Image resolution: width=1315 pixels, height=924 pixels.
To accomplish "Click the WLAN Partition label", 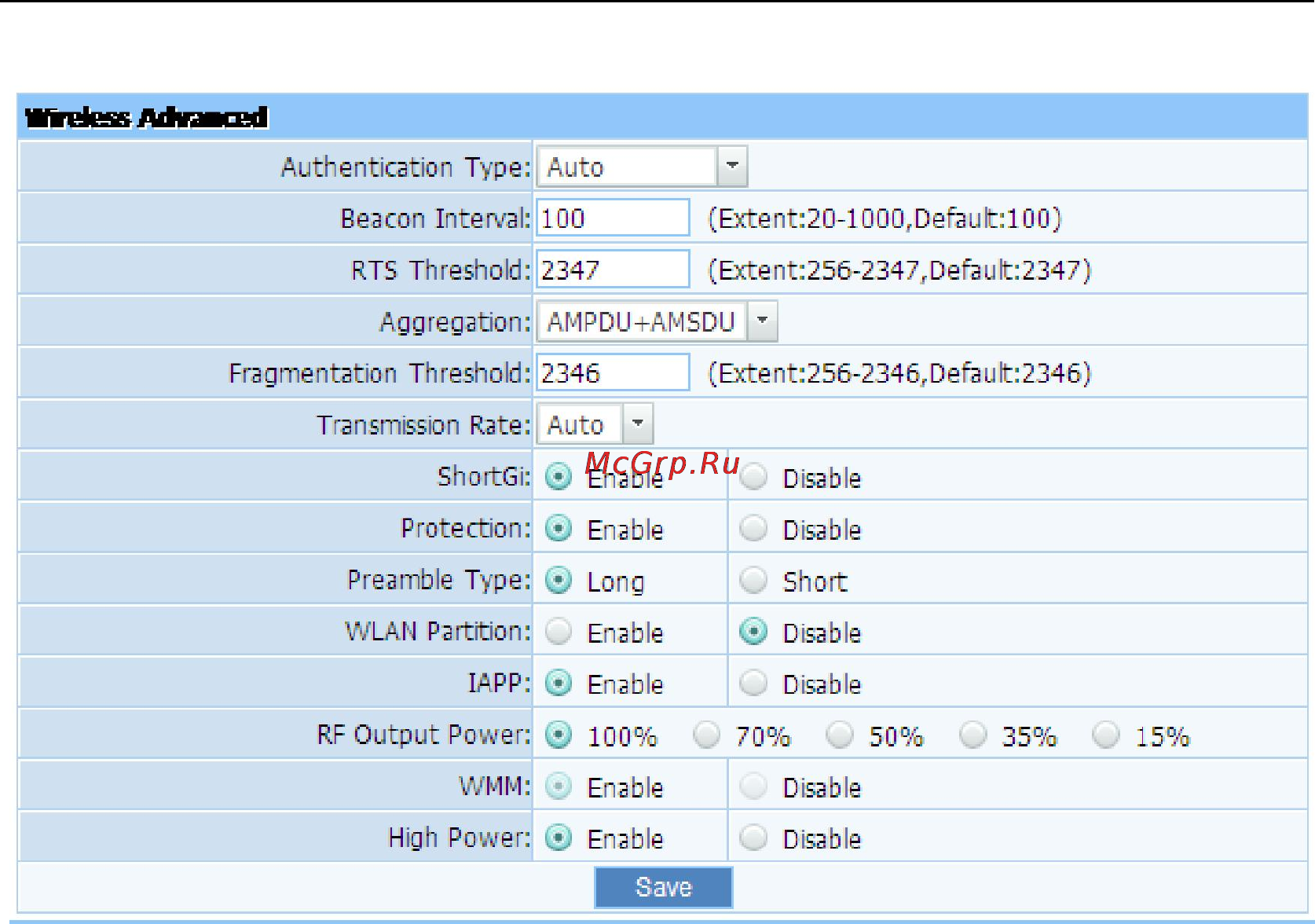I will coord(438,631).
